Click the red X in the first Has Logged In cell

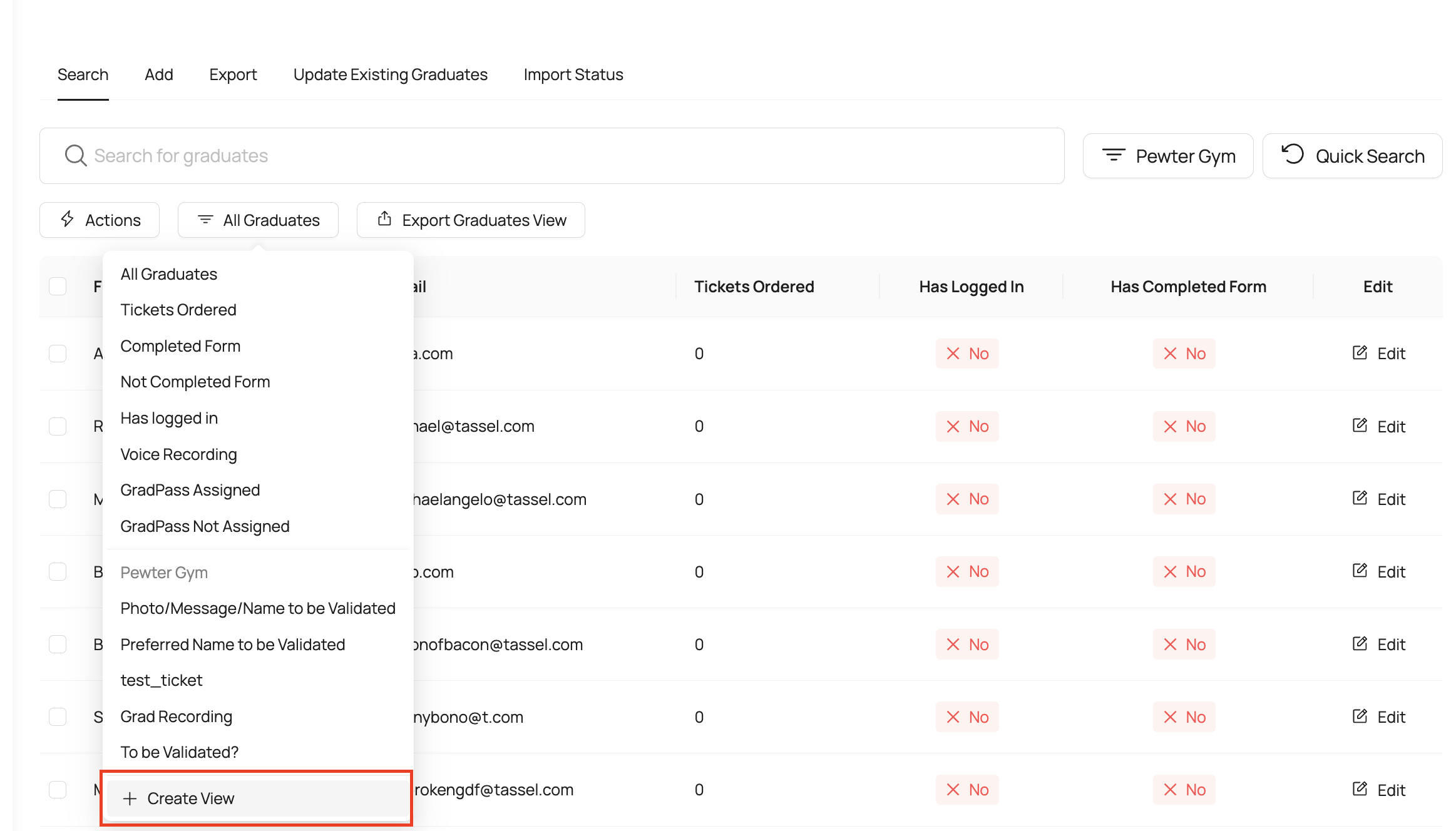[953, 354]
